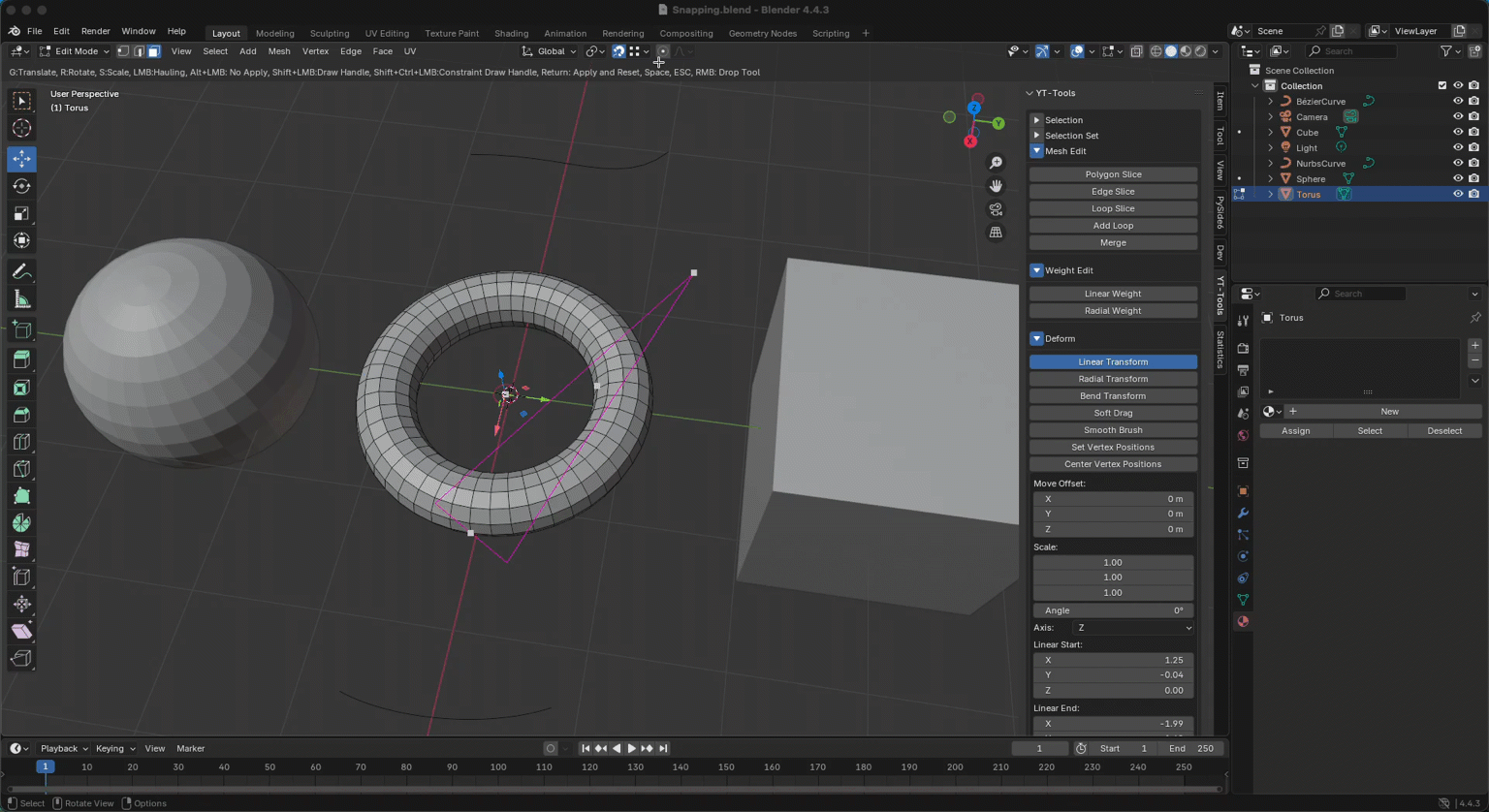Viewport: 1489px width, 812px height.
Task: Choose the Inset Faces tool
Action: click(21, 388)
